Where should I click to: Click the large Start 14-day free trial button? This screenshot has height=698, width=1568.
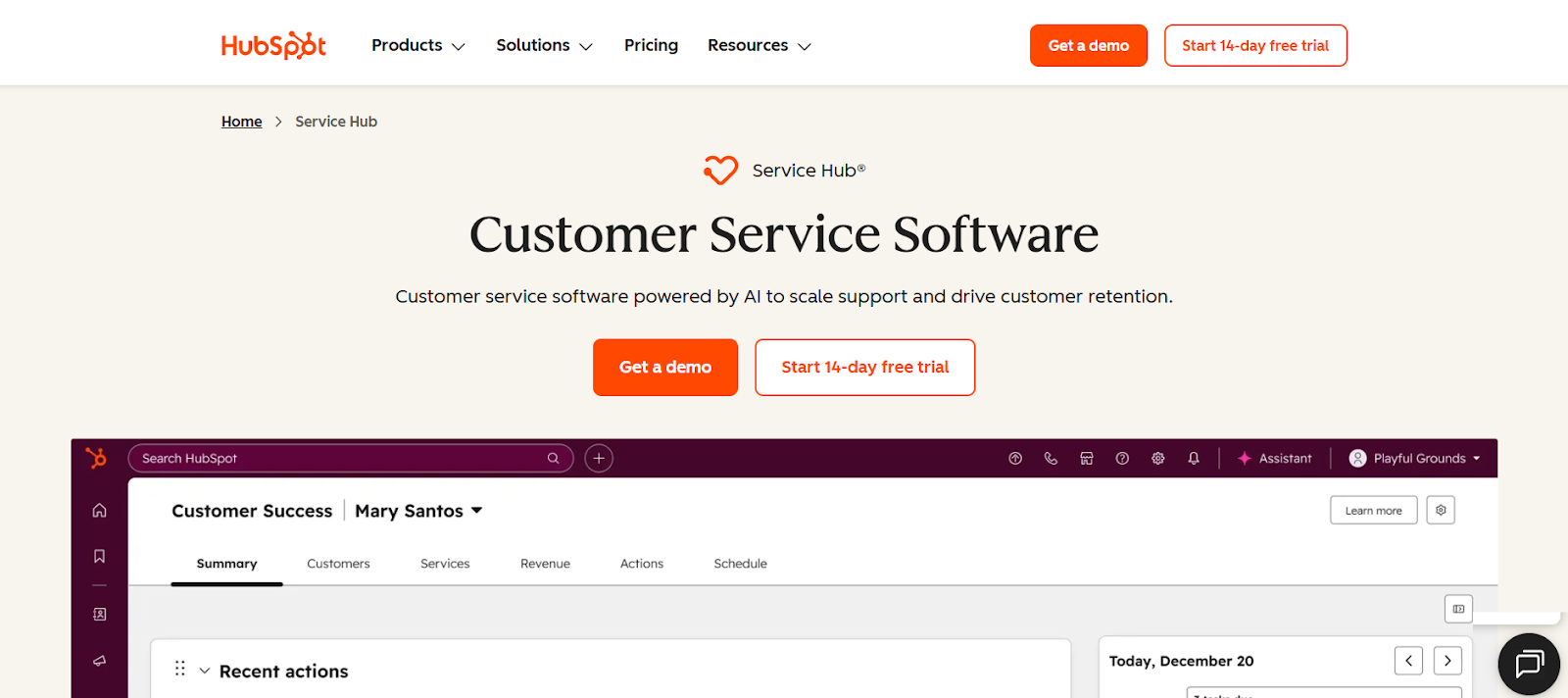tap(865, 367)
